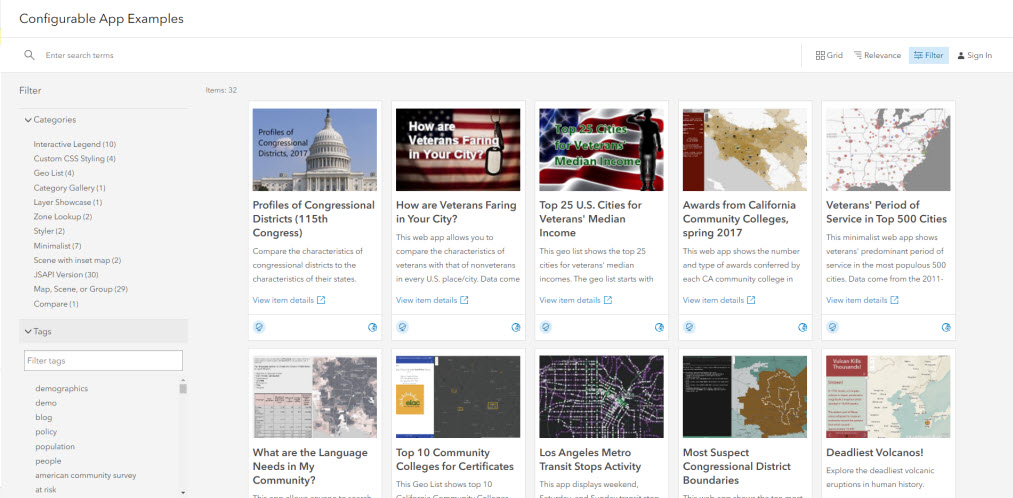Image resolution: width=1013 pixels, height=498 pixels.
Task: Click app type badge on Veterans' Period card
Action: [833, 327]
